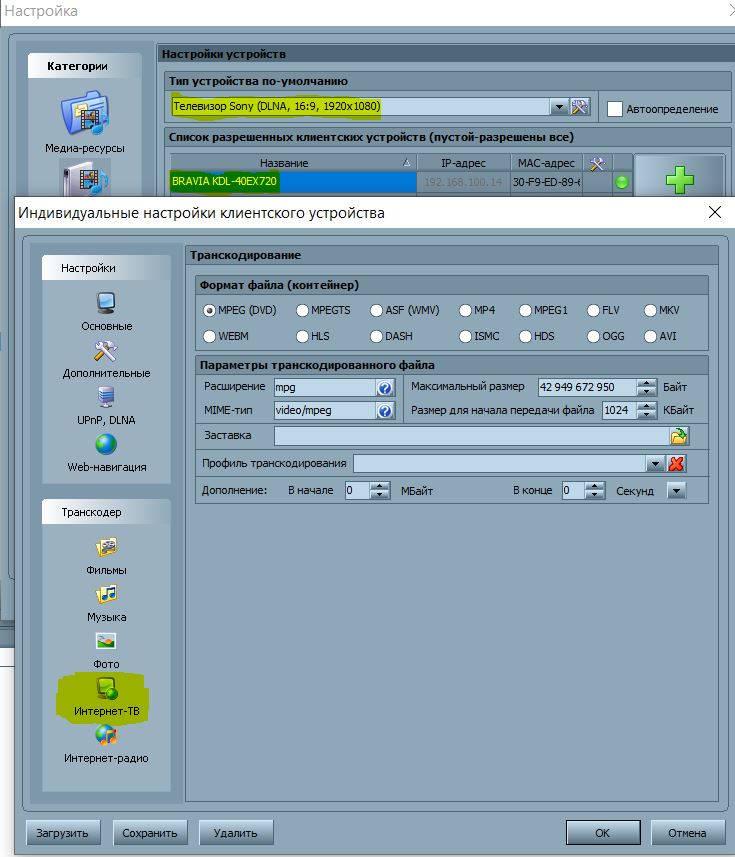Open the Дополнительные settings section

click(x=106, y=357)
